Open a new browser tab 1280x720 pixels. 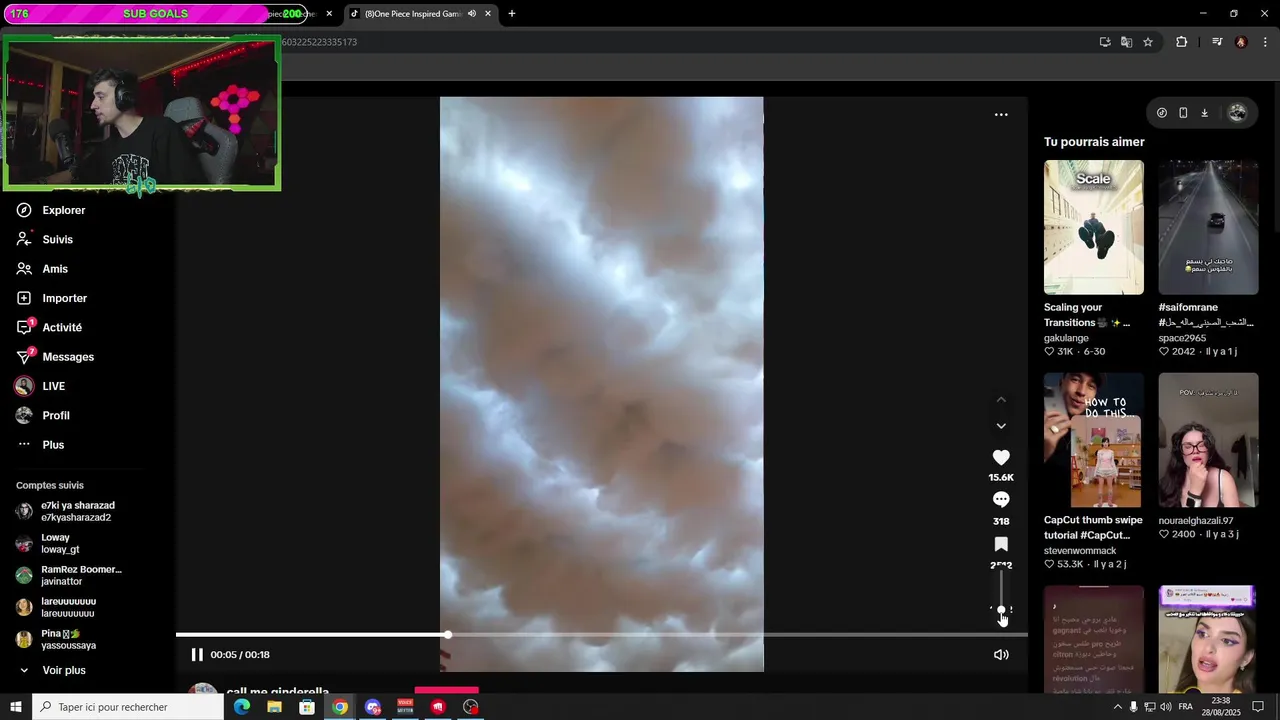point(512,14)
